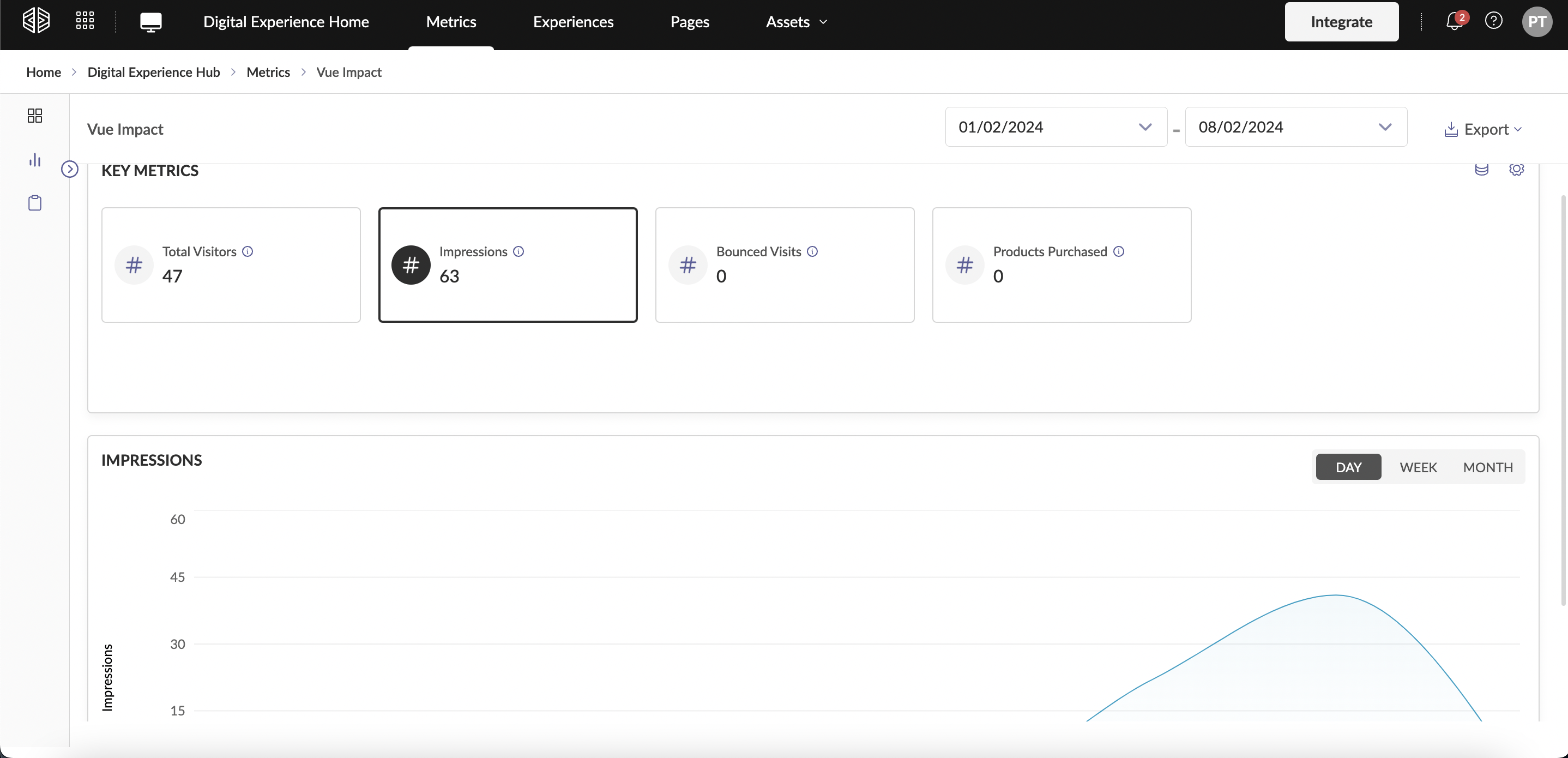This screenshot has width=1568, height=758.
Task: Switch chart to WEEK view
Action: [1418, 467]
